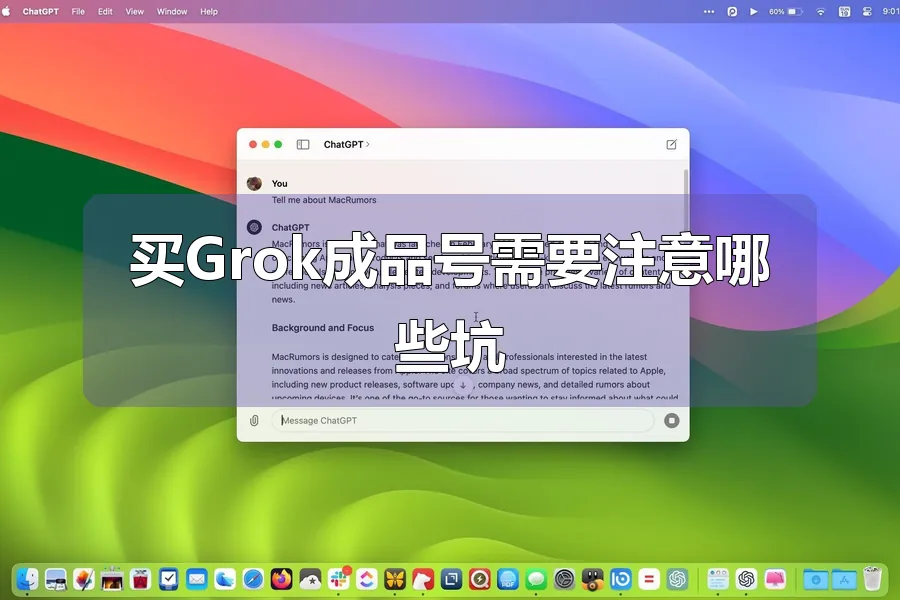Open the Things checkbox app in Dock
Screen dimensions: 900x600
168,579
